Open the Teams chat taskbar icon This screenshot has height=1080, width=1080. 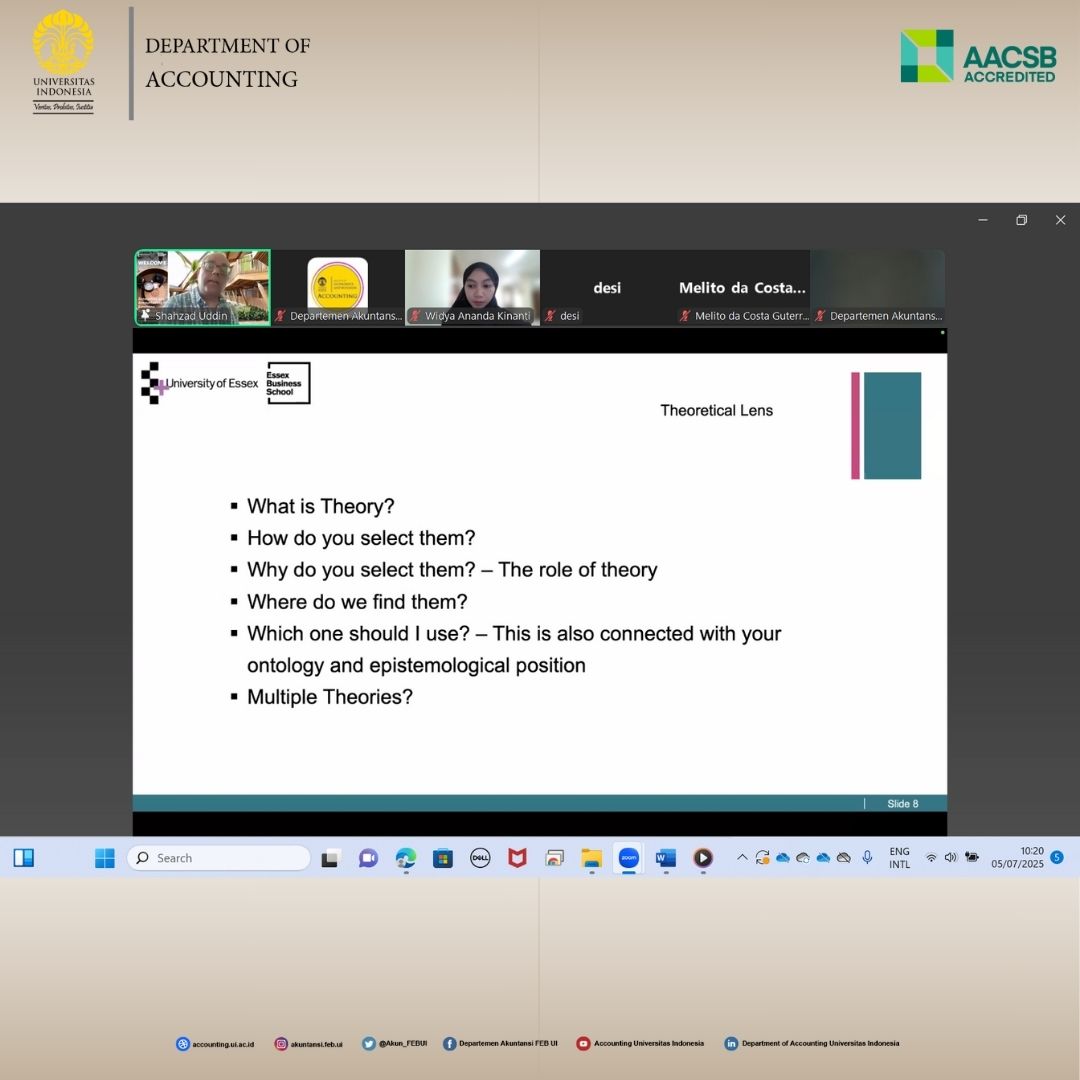coord(368,858)
